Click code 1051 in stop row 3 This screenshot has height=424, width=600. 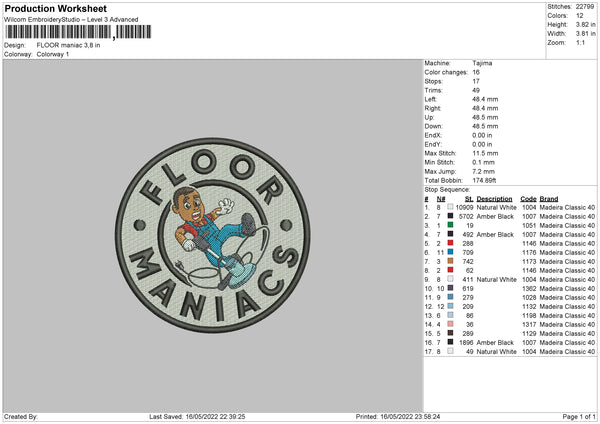pos(529,226)
